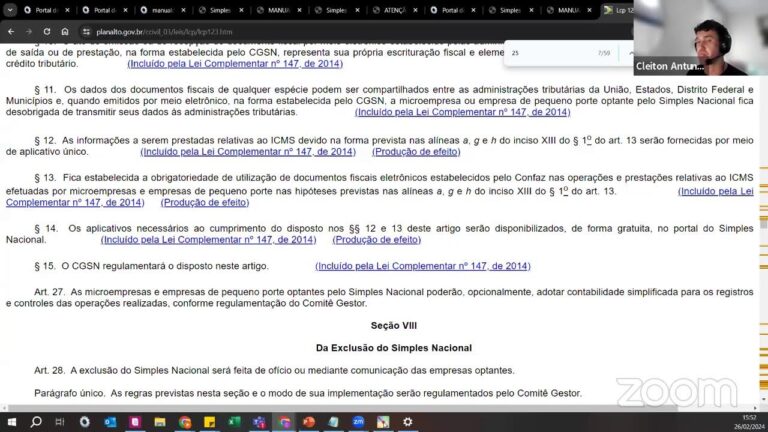Open the Incluído pela Lei link in § 14
This screenshot has width=768, height=432.
[208, 240]
